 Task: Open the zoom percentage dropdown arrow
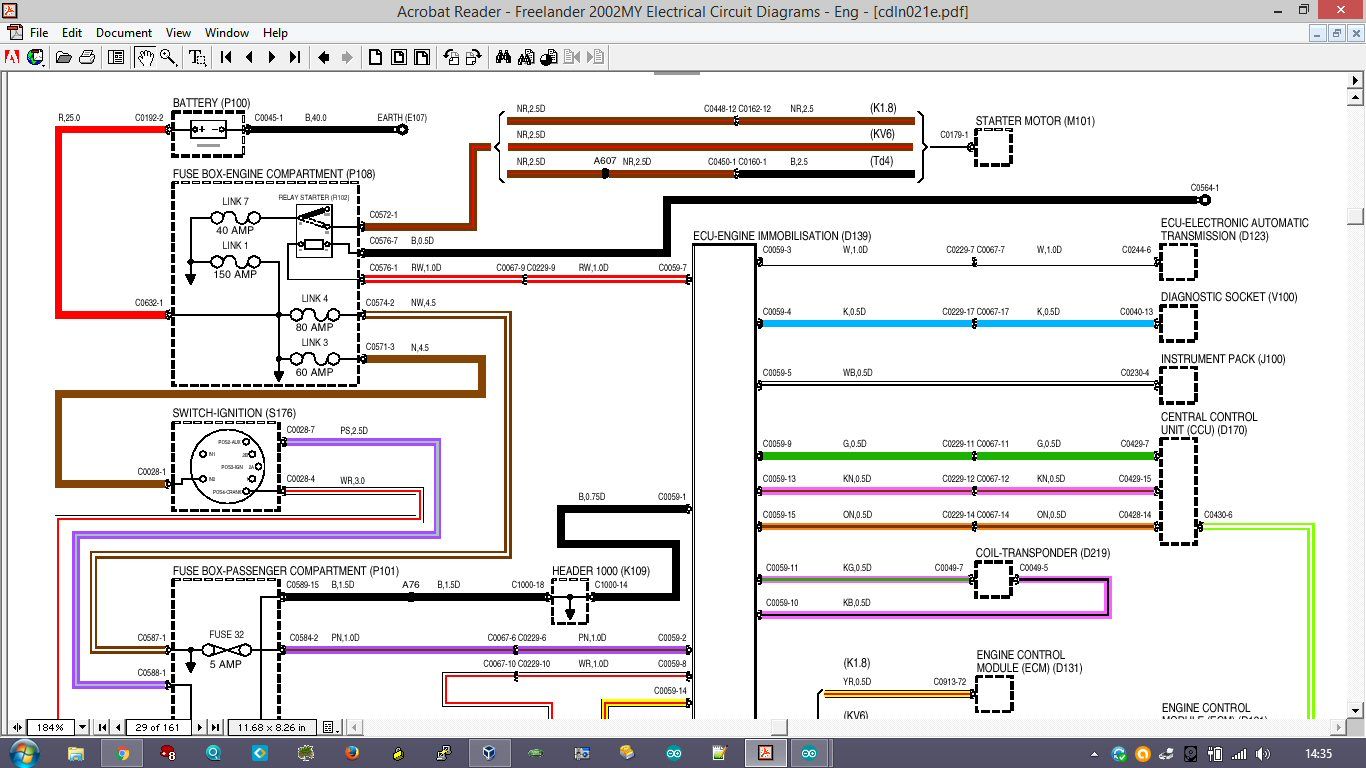click(83, 727)
